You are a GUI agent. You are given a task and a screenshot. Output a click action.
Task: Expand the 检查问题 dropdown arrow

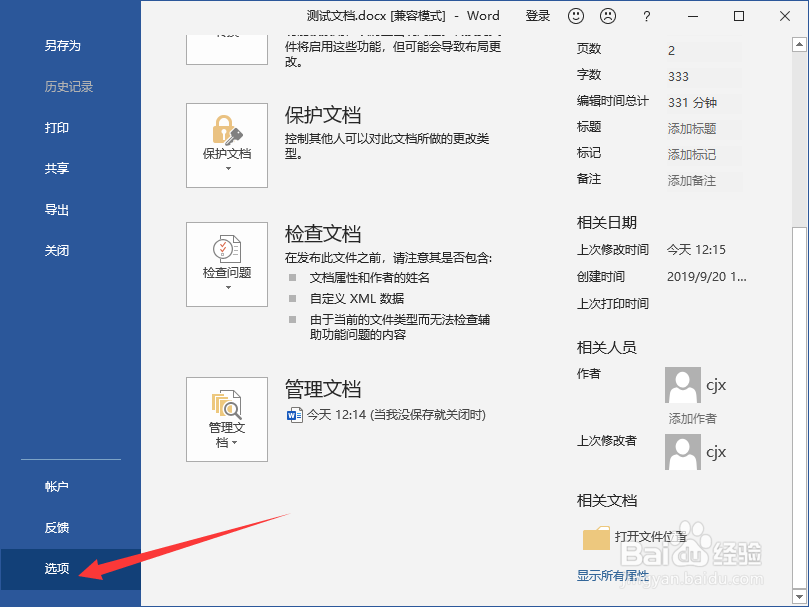[x=226, y=286]
